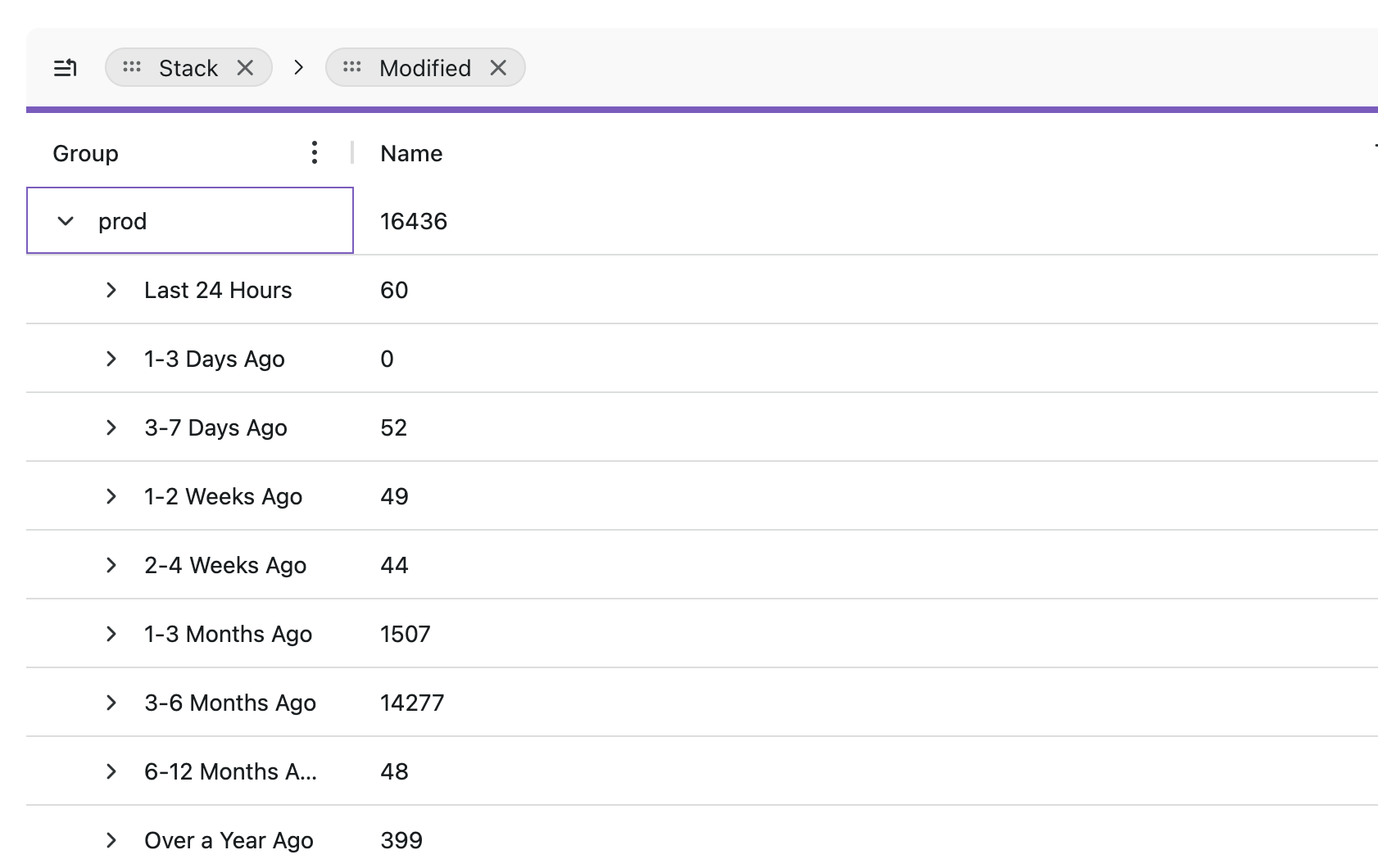Image resolution: width=1378 pixels, height=868 pixels.
Task: Expand the Last 24 Hours group
Action: (111, 290)
